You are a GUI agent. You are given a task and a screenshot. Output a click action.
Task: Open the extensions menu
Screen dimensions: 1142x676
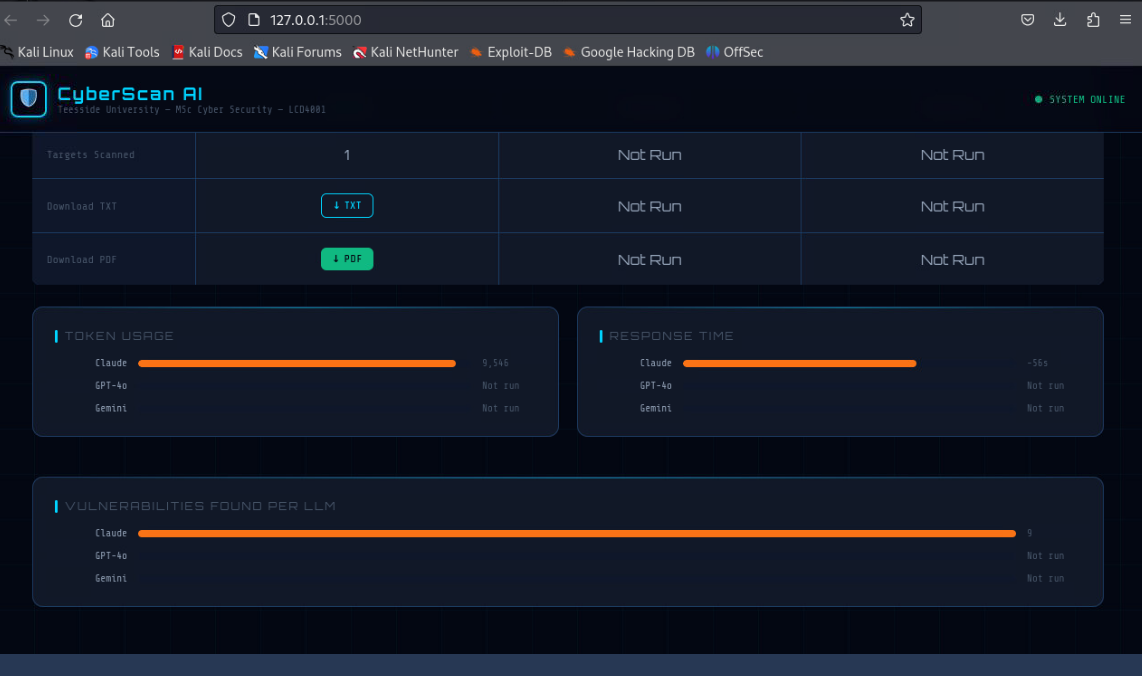coord(1092,20)
